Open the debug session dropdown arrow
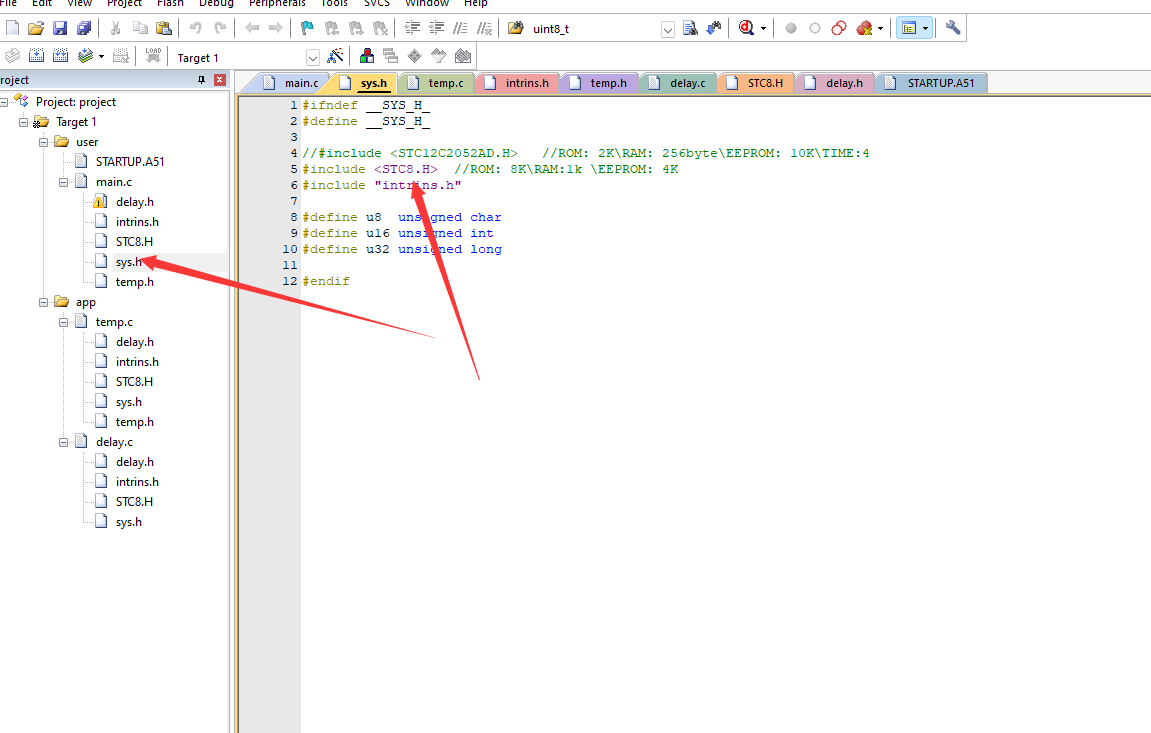 pyautogui.click(x=763, y=29)
